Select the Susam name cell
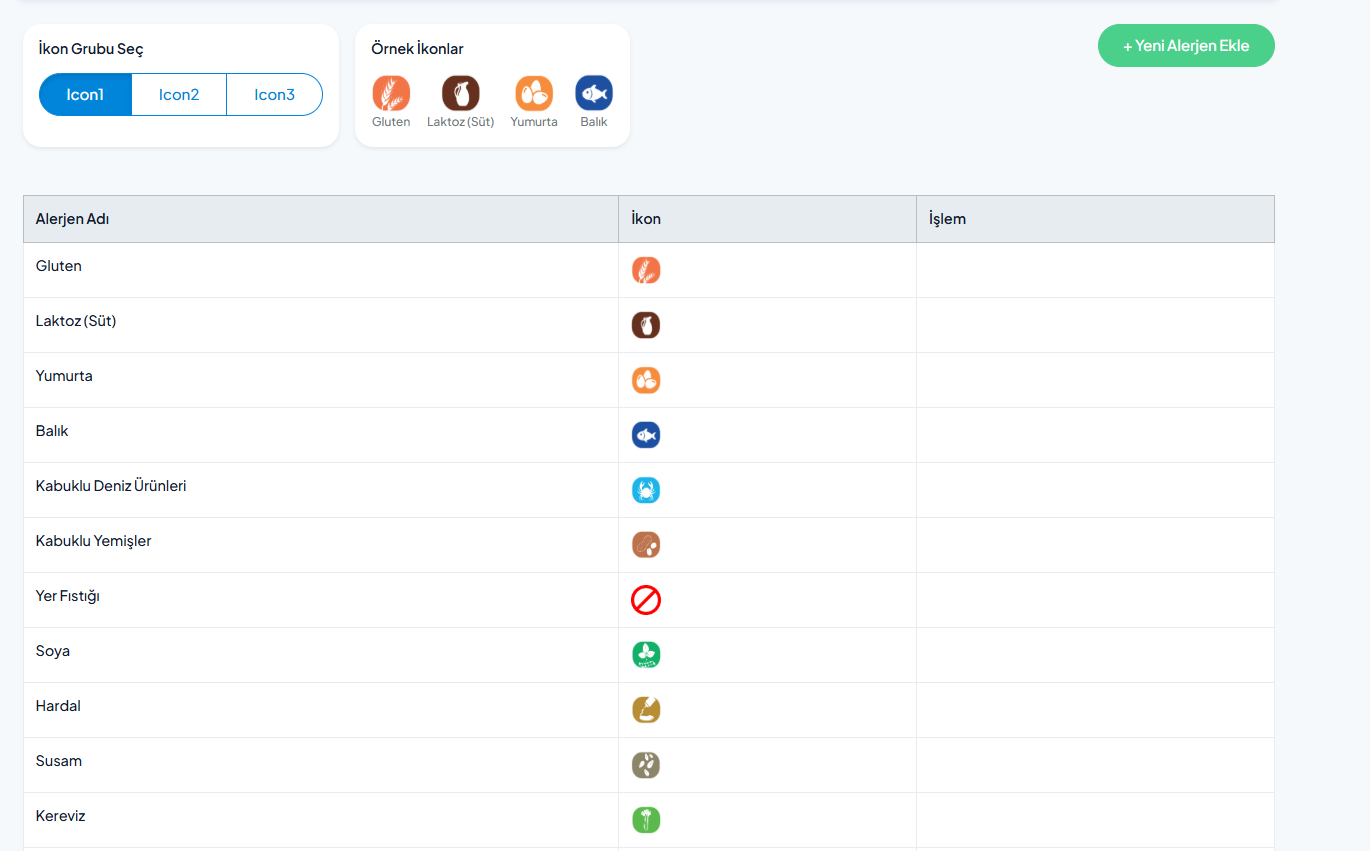Viewport: 1370px width, 851px height. pos(321,765)
